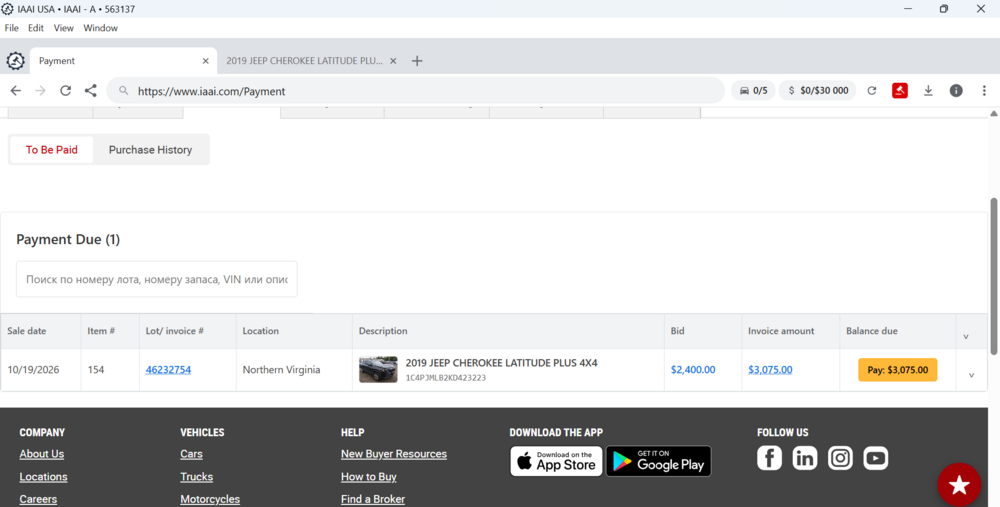Close the Payment tab
The width and height of the screenshot is (1000, 507).
point(205,61)
